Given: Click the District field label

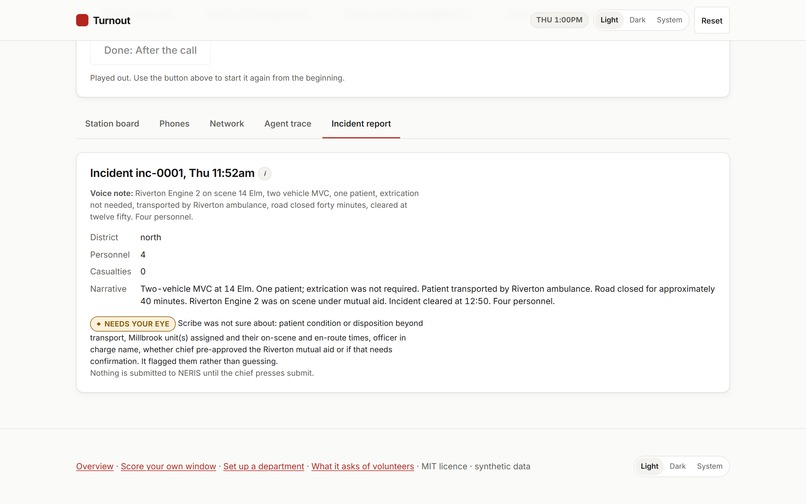Looking at the screenshot, I should pos(104,238).
